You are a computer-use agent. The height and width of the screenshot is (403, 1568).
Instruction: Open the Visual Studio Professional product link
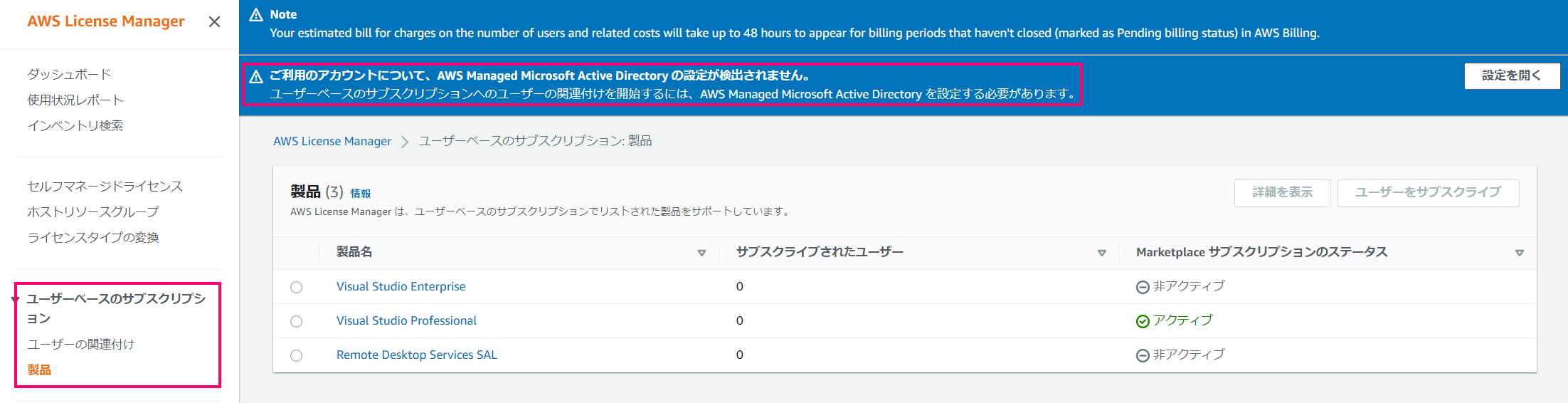[407, 320]
